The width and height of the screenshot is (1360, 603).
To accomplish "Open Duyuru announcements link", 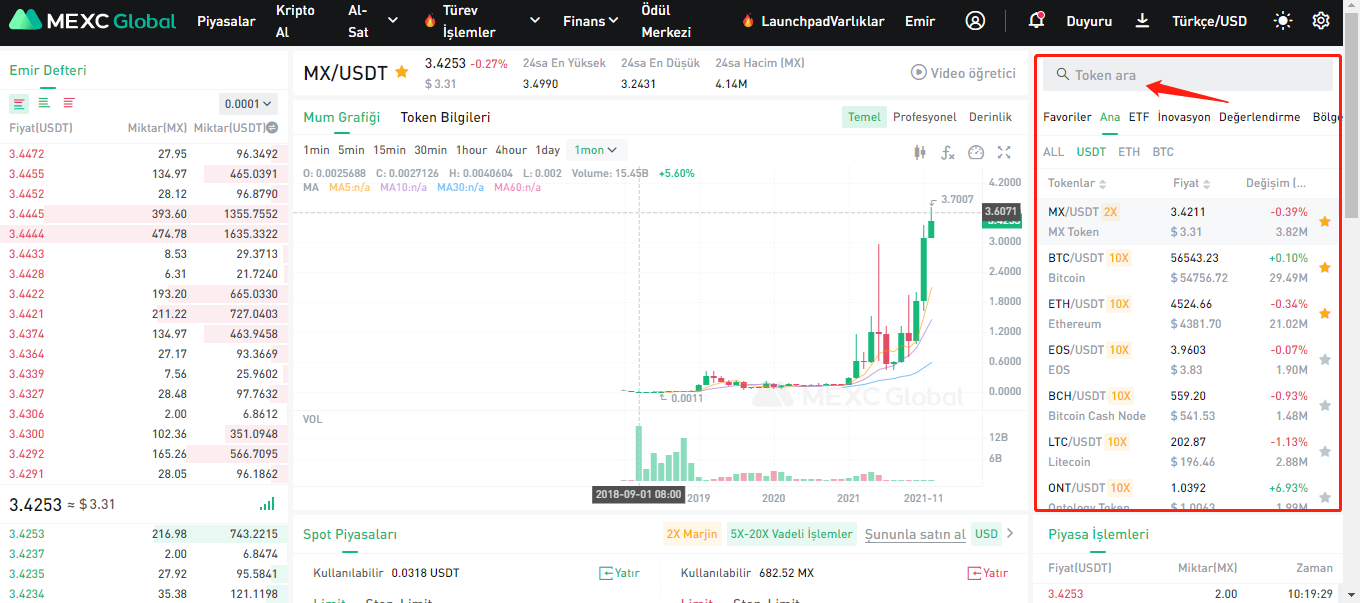I will tap(1089, 21).
